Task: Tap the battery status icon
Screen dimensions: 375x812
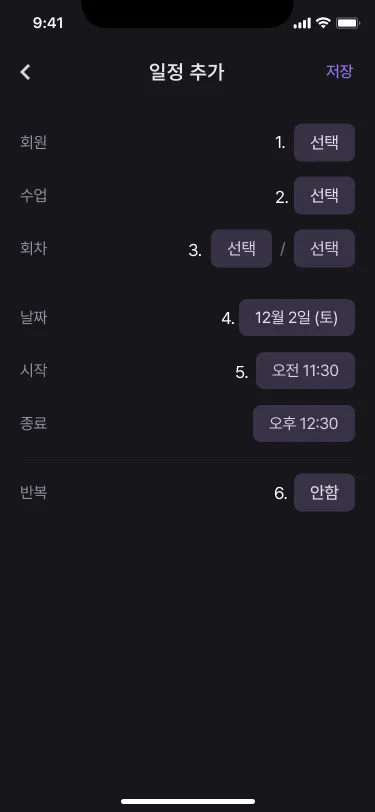Action: tap(348, 23)
